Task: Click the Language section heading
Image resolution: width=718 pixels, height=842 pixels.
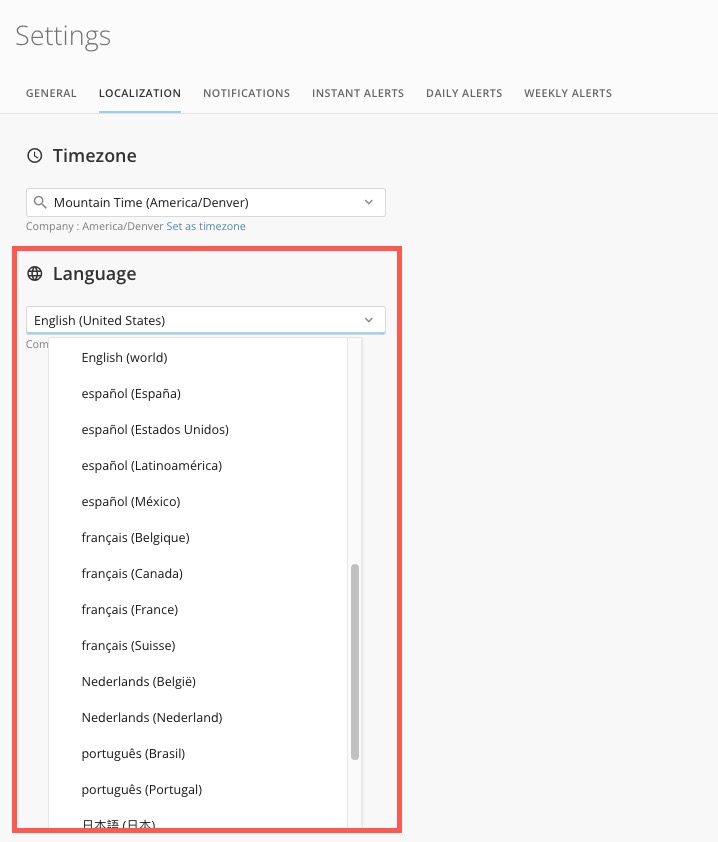Action: pyautogui.click(x=95, y=274)
